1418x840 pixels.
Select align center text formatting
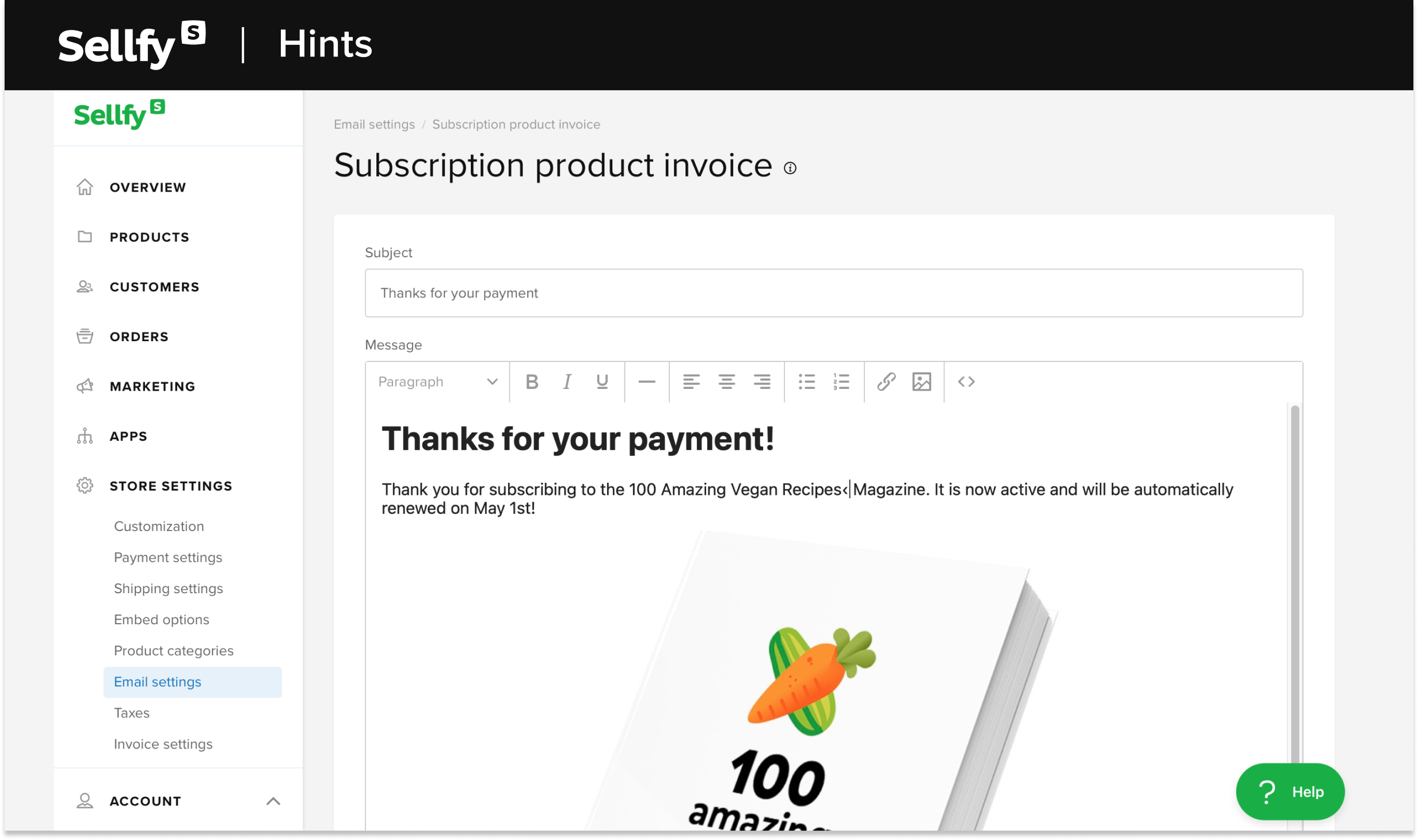[x=727, y=381]
